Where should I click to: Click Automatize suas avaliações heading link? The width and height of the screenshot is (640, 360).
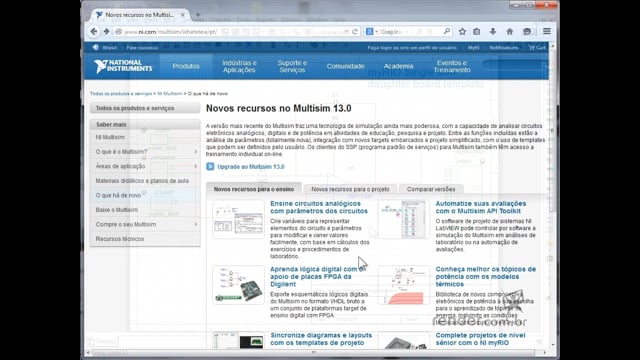point(481,207)
